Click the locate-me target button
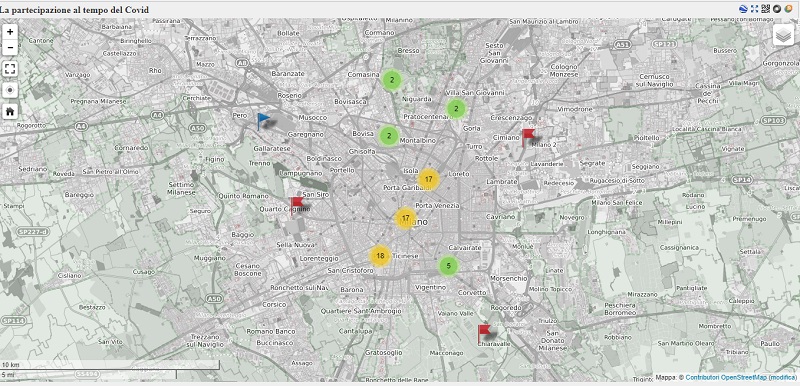 pyautogui.click(x=10, y=91)
